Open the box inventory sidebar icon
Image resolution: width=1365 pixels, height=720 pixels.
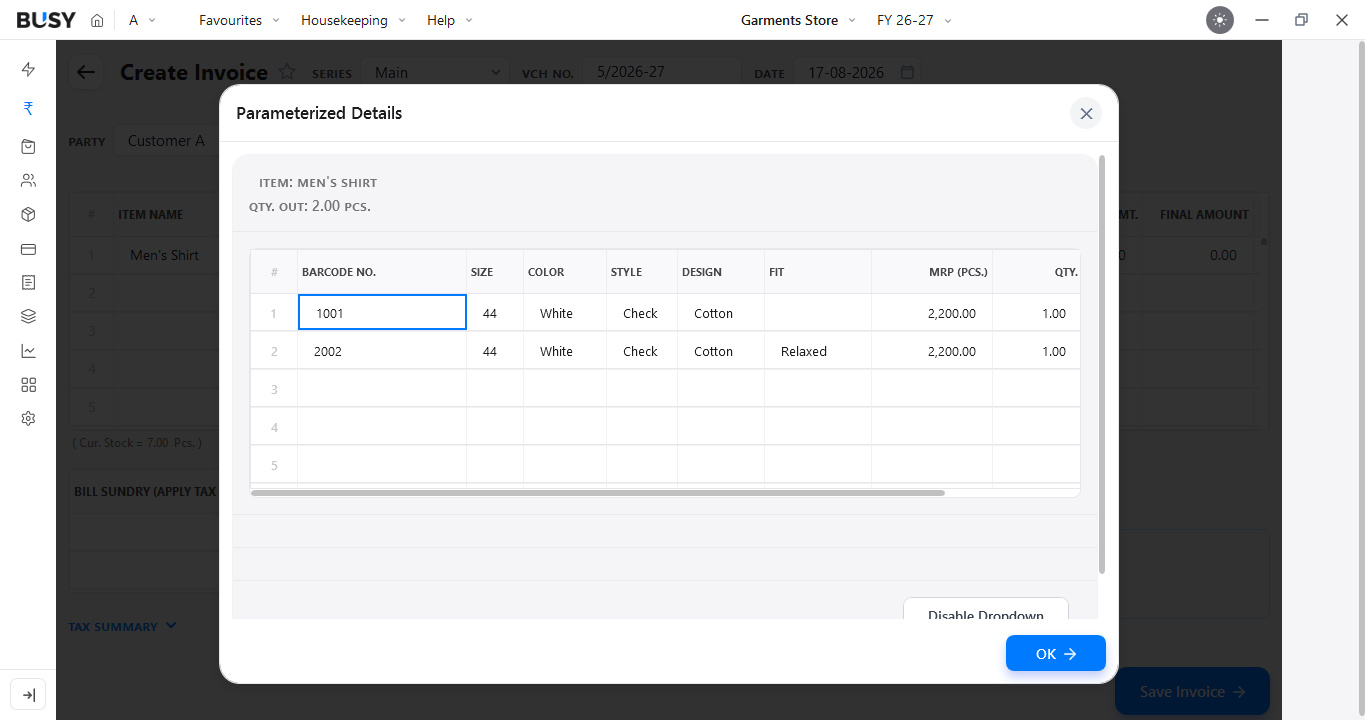28,215
